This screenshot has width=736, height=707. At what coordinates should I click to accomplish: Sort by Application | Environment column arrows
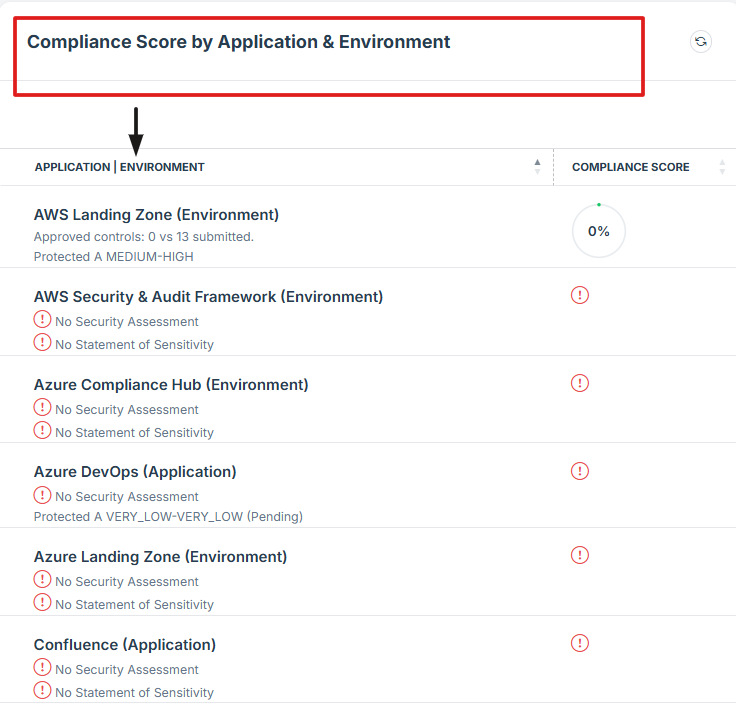point(538,167)
